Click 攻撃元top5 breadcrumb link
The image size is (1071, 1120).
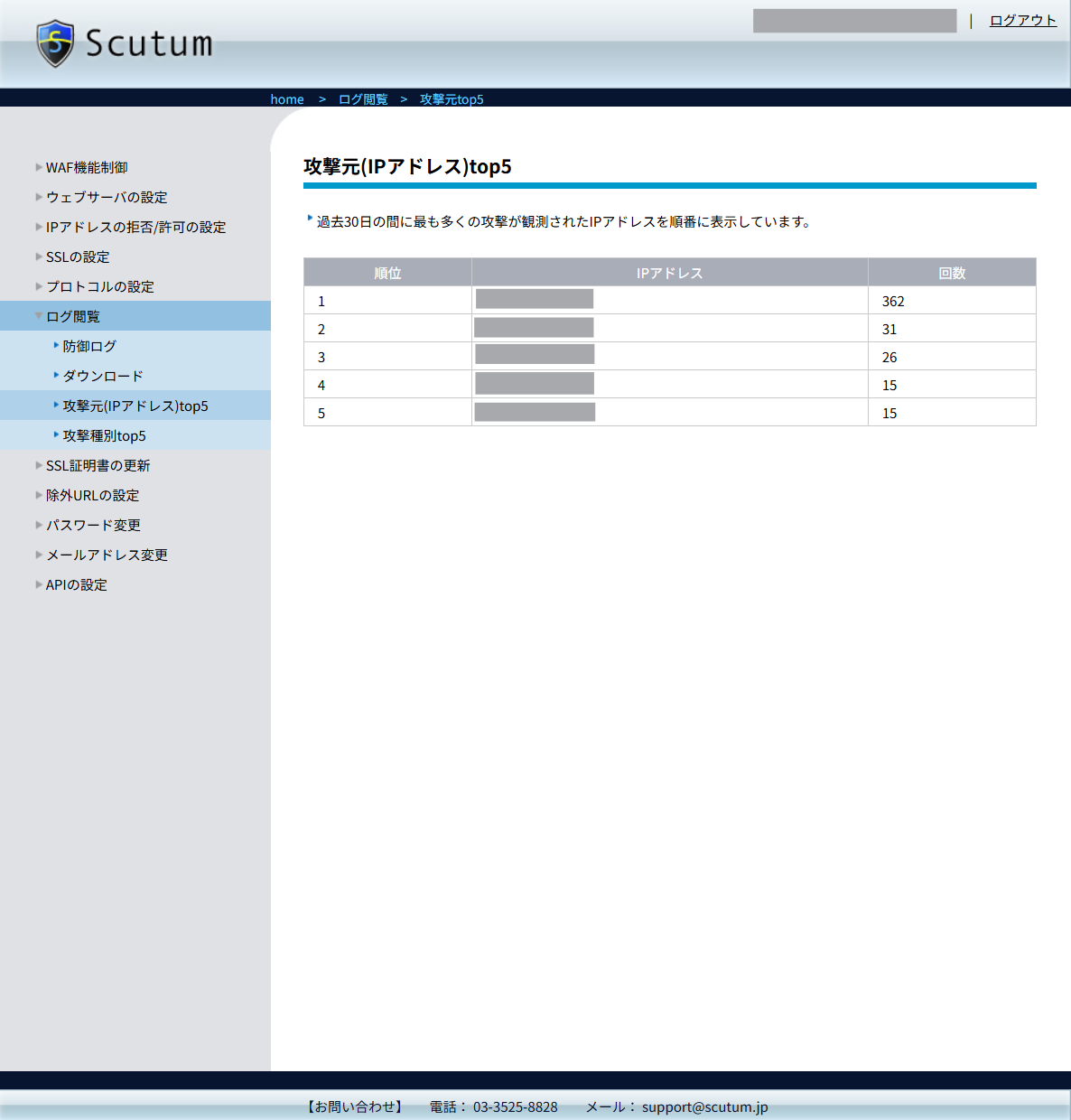pos(452,99)
